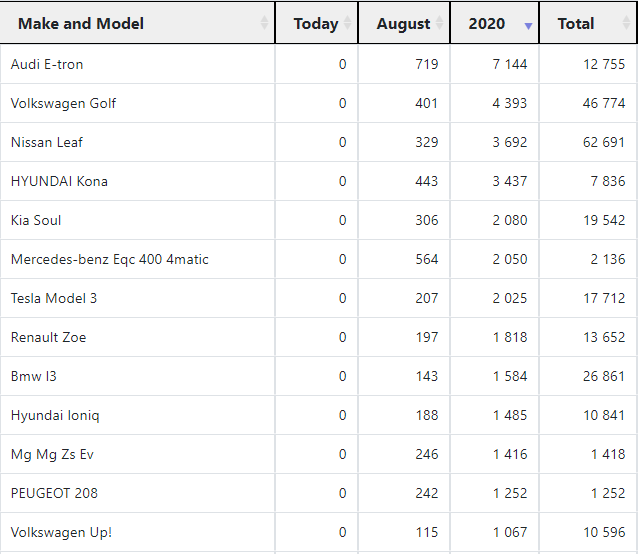Screen dimensions: 638x554
Task: Select the Tesla Model 3 row name
Action: (54, 299)
